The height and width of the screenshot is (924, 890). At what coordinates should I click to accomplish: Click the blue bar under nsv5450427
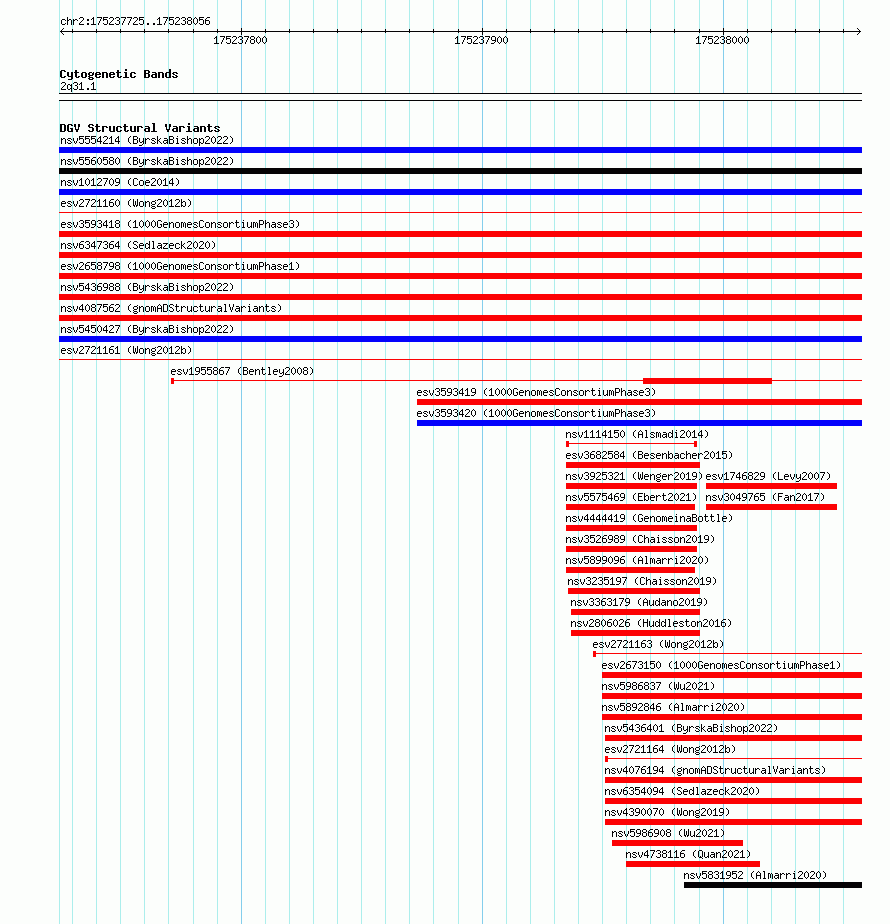click(460, 339)
